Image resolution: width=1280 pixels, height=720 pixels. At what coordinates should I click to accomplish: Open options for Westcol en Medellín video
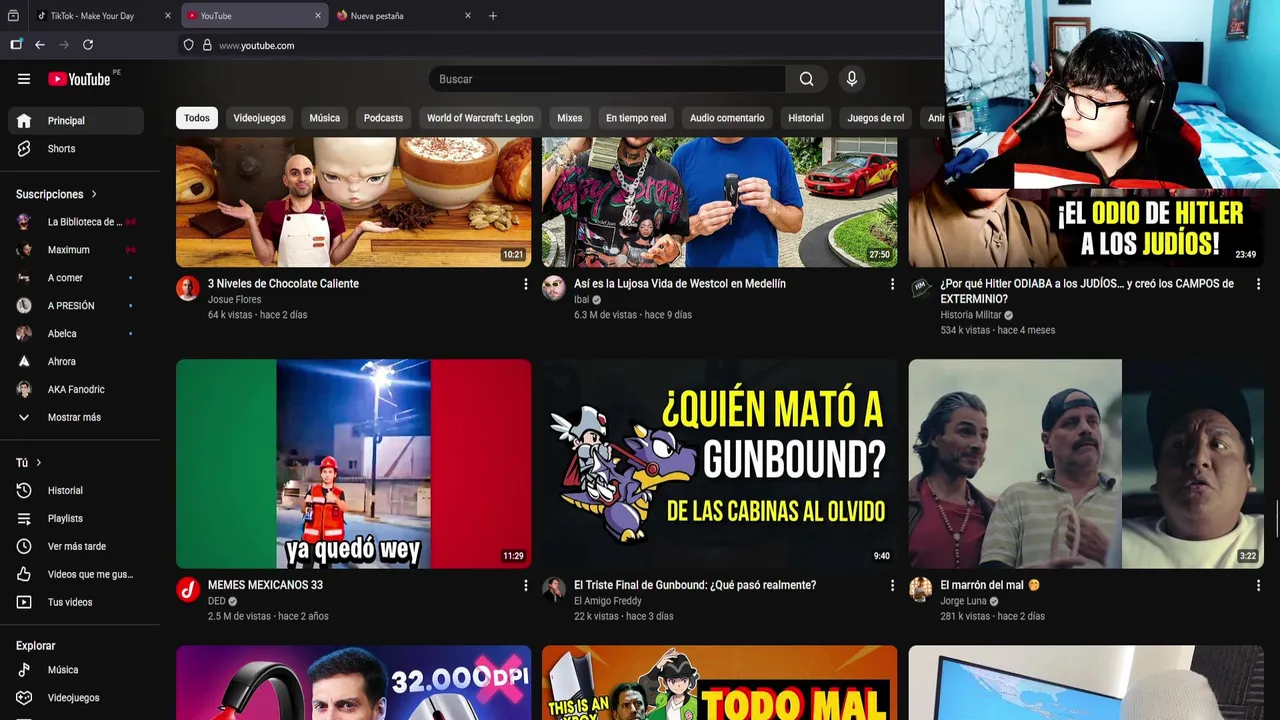[892, 284]
